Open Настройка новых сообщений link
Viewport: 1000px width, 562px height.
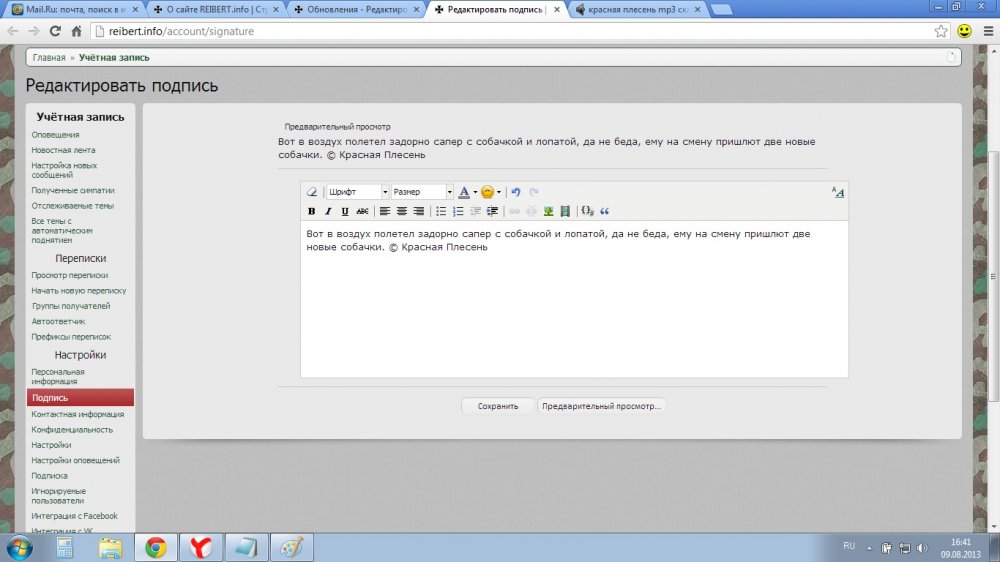64,170
